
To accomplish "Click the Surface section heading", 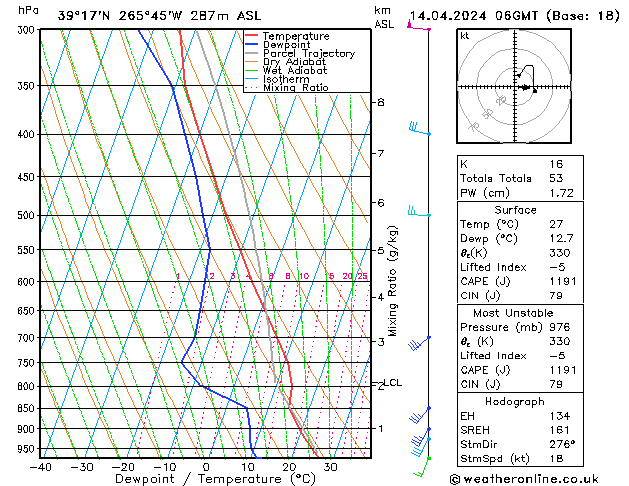I will pyautogui.click(x=515, y=210).
